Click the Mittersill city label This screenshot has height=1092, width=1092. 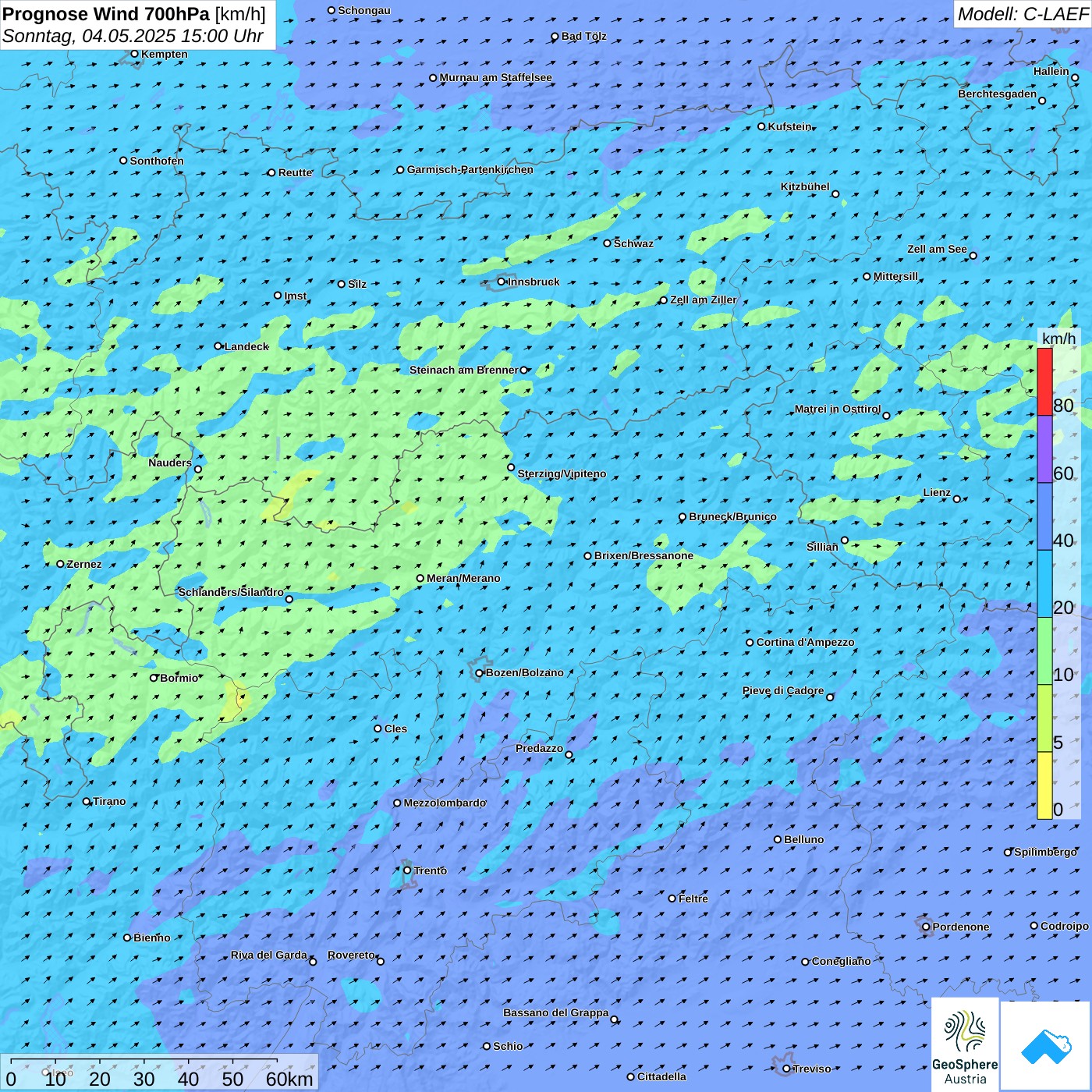click(x=895, y=276)
